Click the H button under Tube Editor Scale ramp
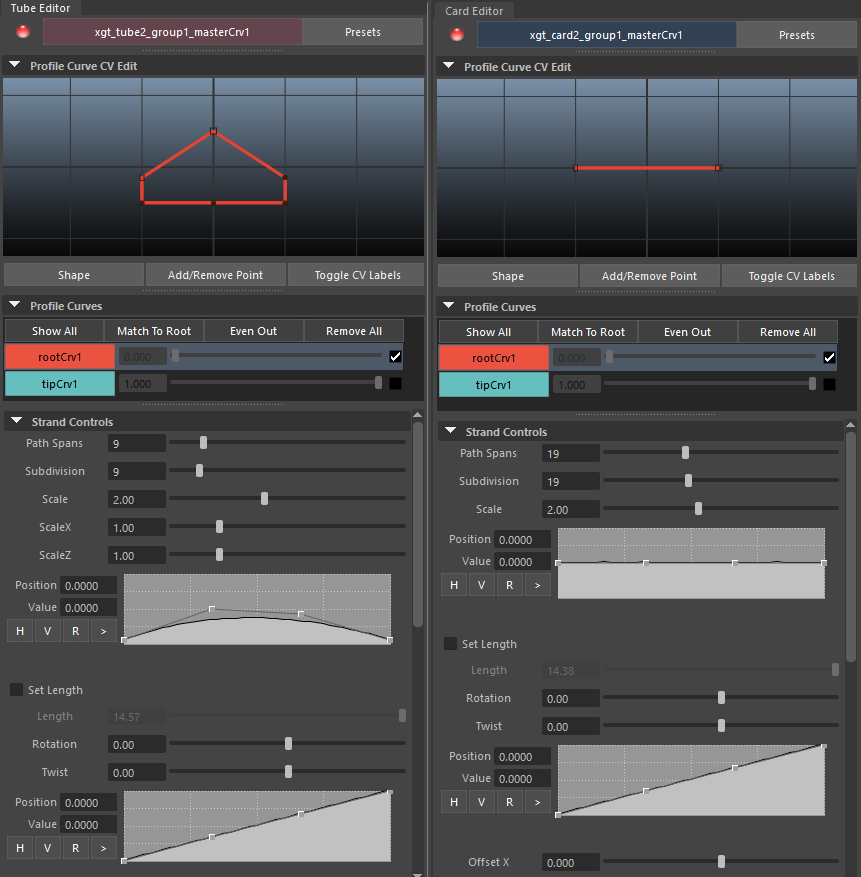 20,630
